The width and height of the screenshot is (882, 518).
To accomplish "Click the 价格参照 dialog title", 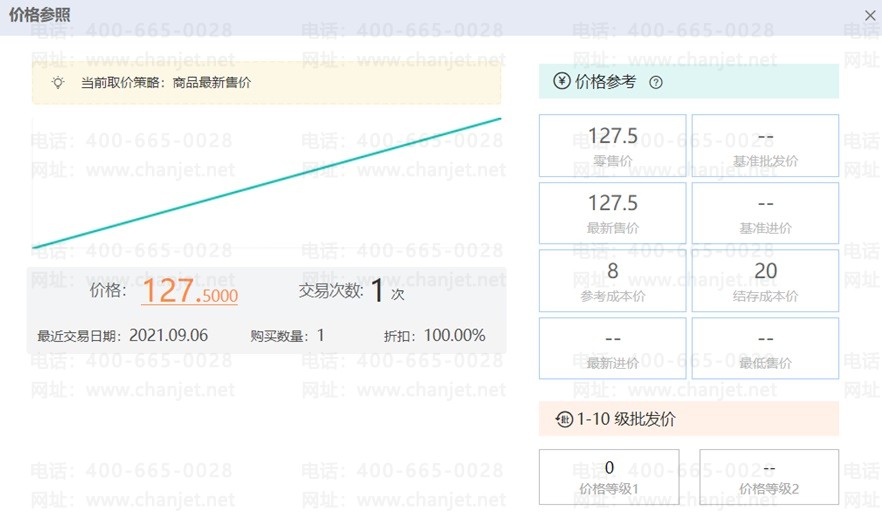I will pos(39,15).
